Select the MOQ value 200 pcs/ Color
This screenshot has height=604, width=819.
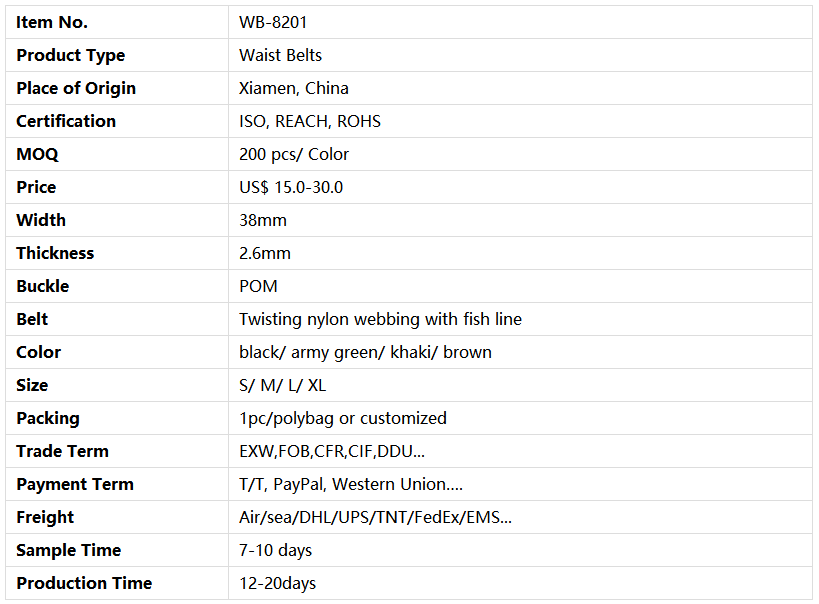(294, 155)
